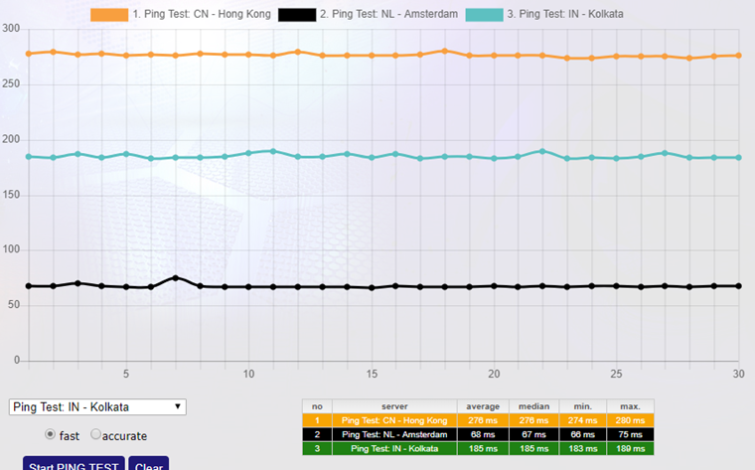
Task: Click the Amsterdam line's peak point at ping 7
Action: coord(175,278)
